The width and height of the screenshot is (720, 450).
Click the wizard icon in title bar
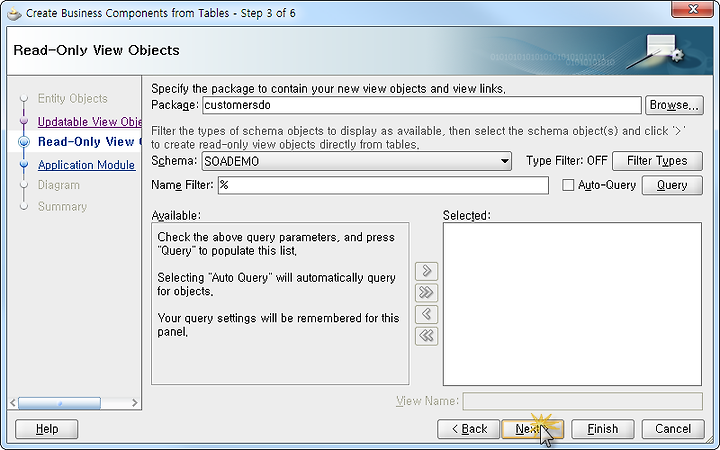tap(14, 13)
